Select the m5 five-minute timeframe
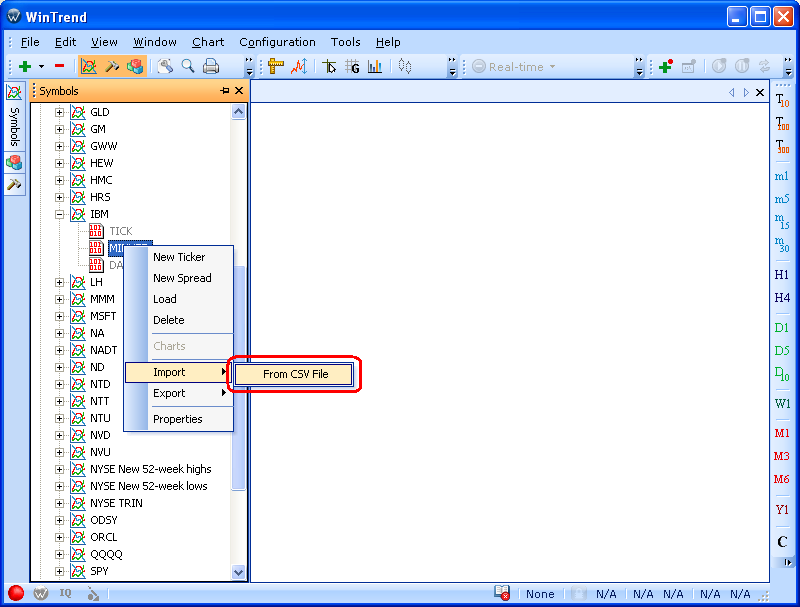 [782, 199]
